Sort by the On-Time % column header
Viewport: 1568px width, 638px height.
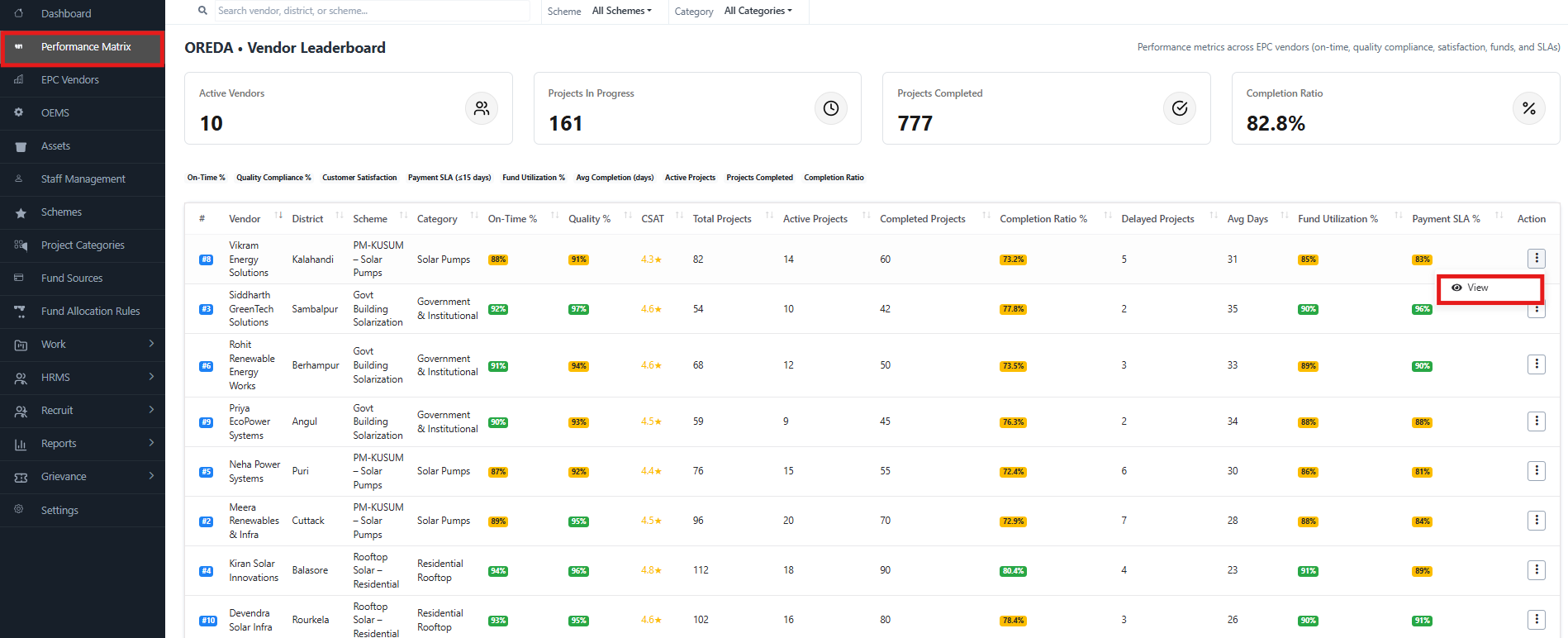click(x=512, y=219)
